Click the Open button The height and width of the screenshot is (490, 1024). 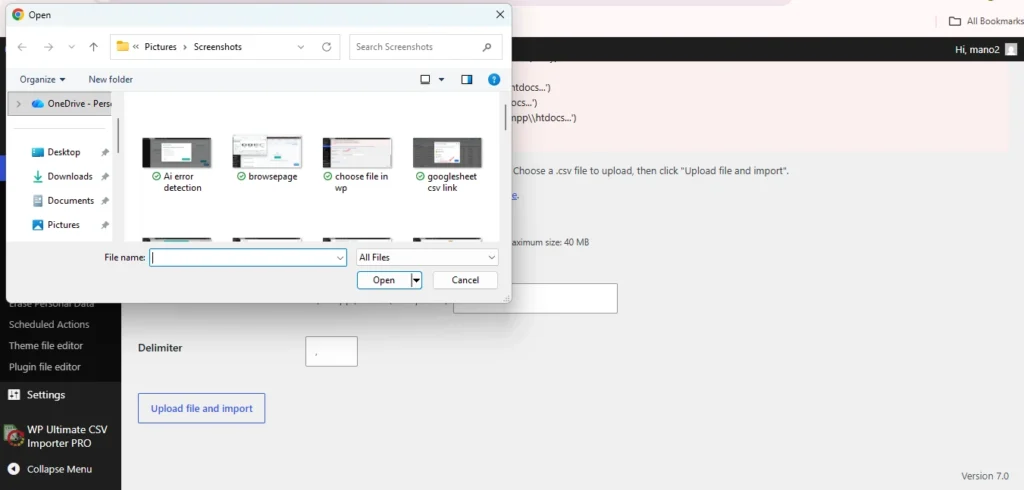tap(384, 280)
